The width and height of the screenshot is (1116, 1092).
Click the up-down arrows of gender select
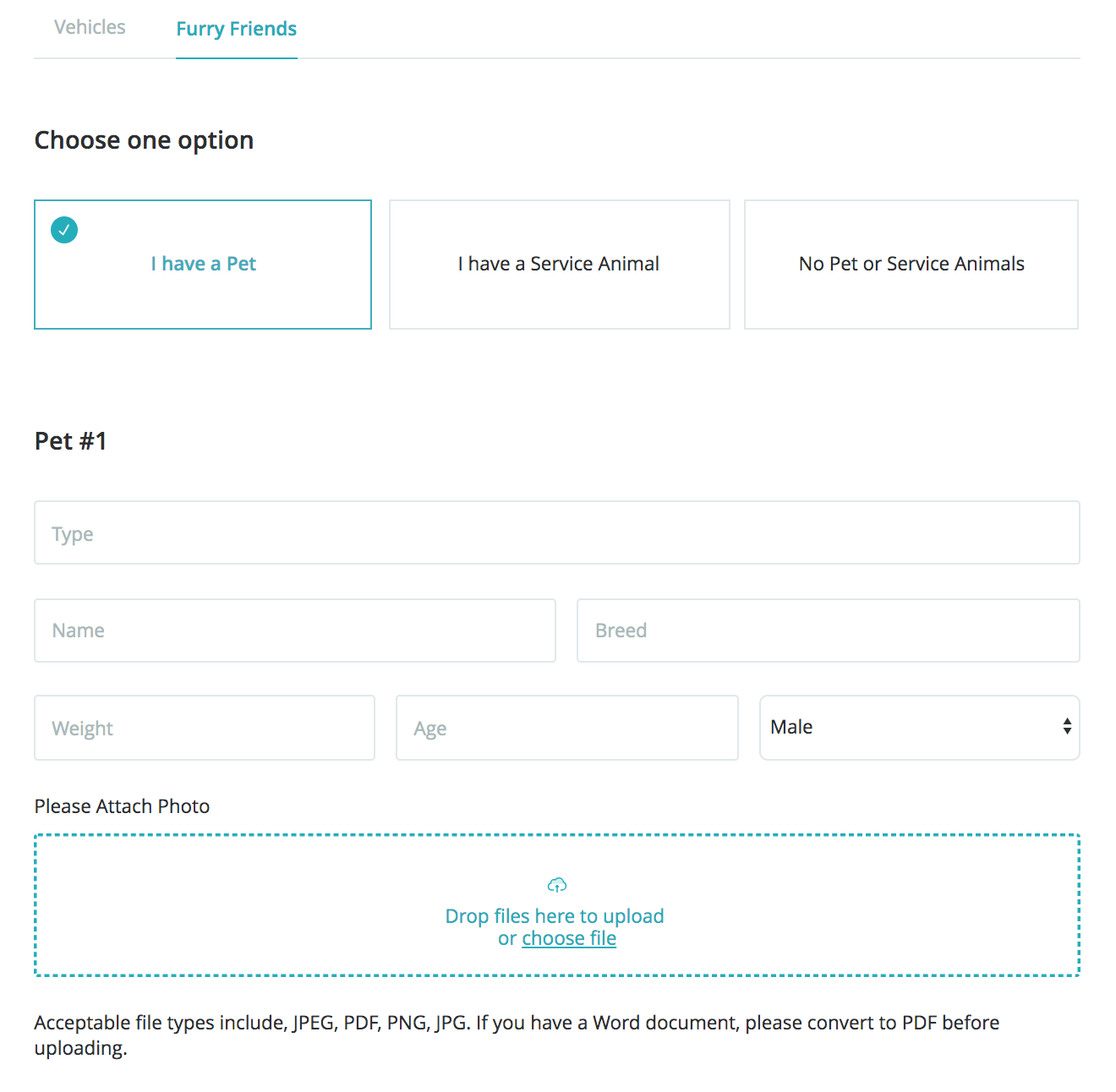1067,727
